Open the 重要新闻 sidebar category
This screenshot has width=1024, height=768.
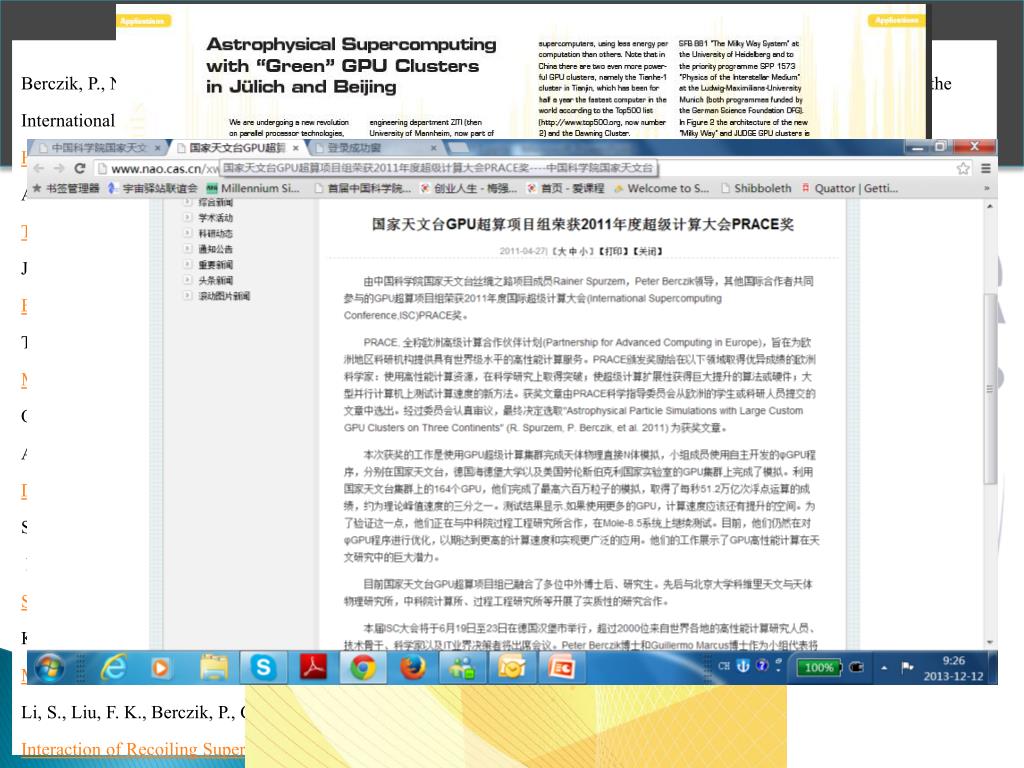(x=216, y=264)
